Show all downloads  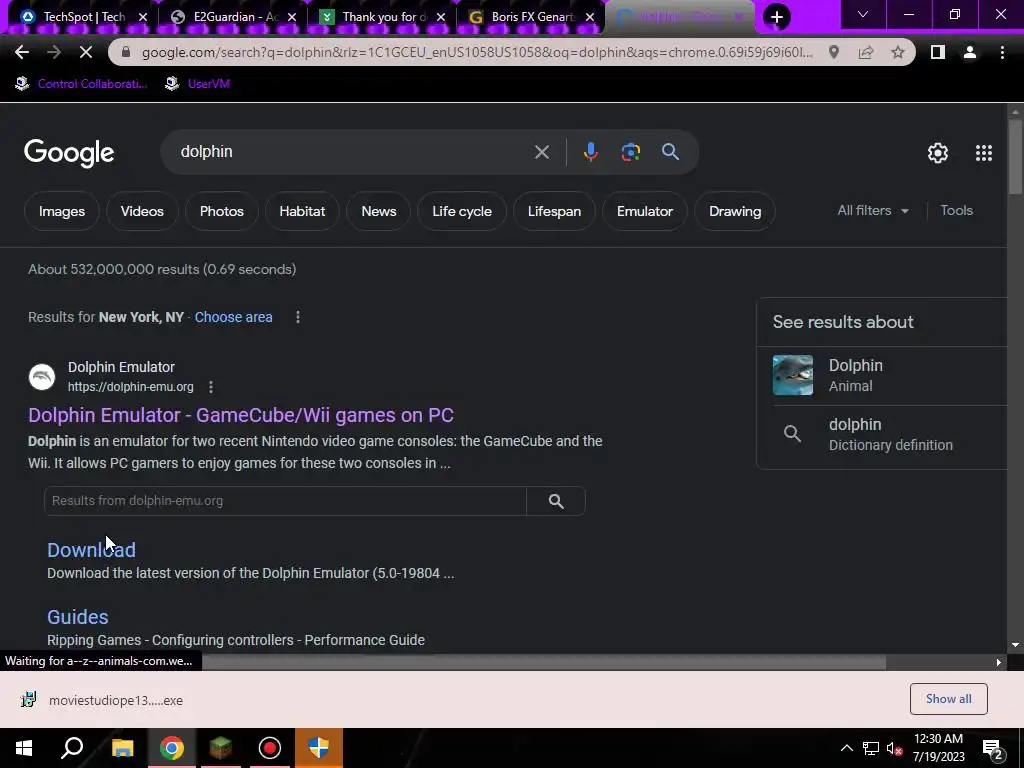click(x=948, y=699)
